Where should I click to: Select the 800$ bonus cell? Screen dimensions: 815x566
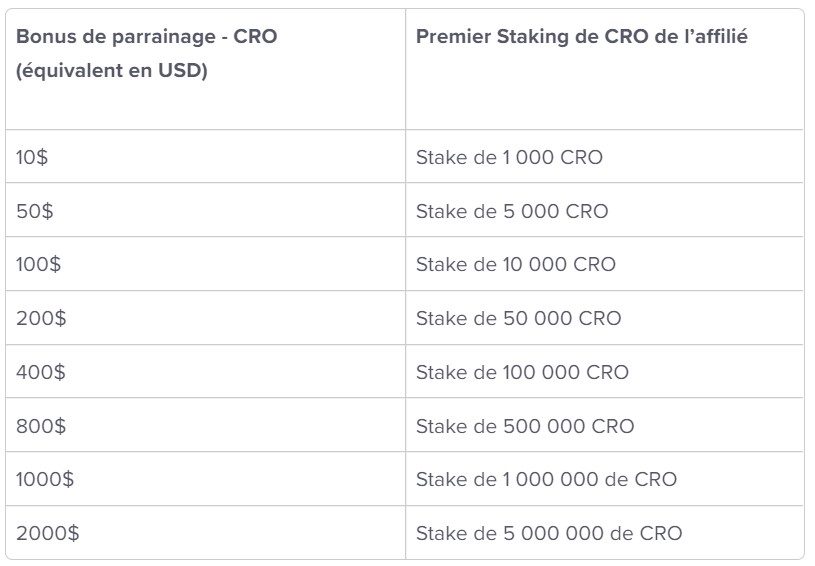coord(205,425)
